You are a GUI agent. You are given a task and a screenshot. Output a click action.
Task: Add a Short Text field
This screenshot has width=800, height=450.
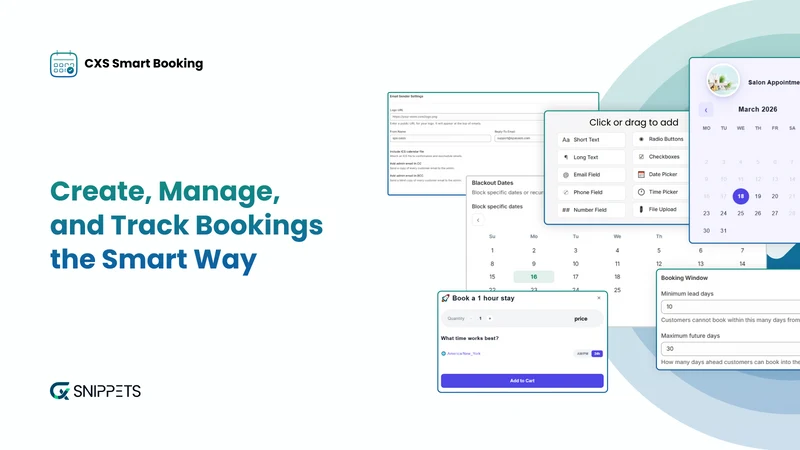tap(591, 140)
